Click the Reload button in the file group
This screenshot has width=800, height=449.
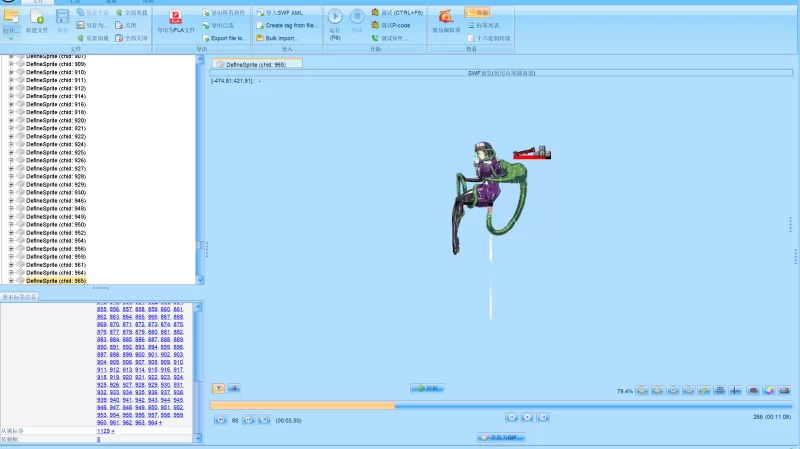(x=92, y=38)
